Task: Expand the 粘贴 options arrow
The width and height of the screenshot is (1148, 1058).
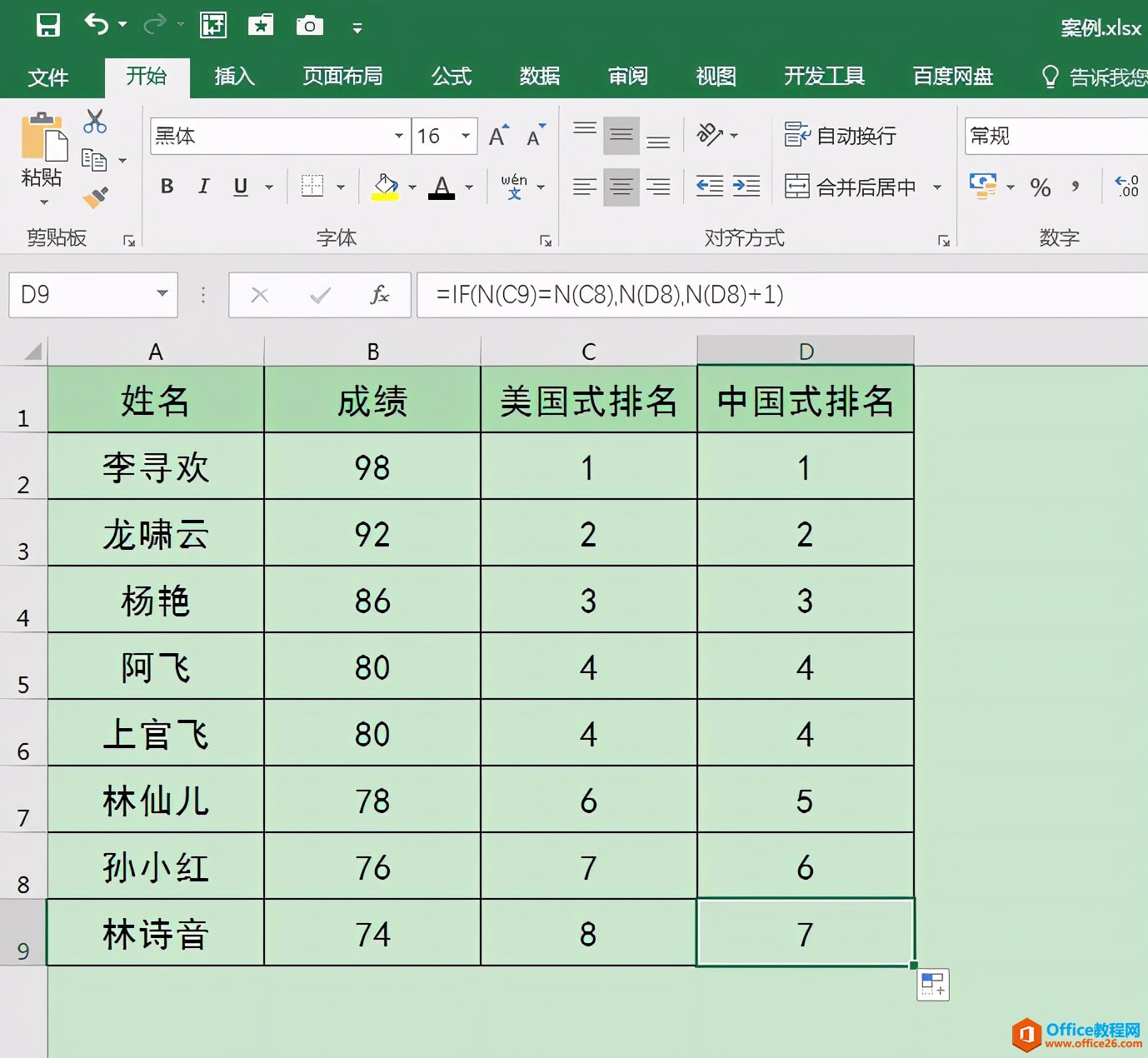Action: [x=43, y=202]
